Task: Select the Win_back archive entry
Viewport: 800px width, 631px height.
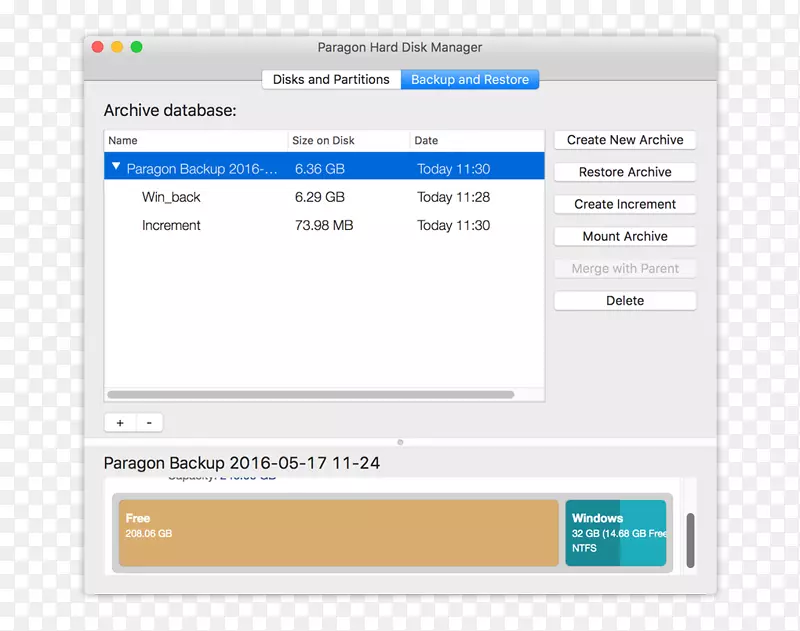Action: tap(171, 197)
